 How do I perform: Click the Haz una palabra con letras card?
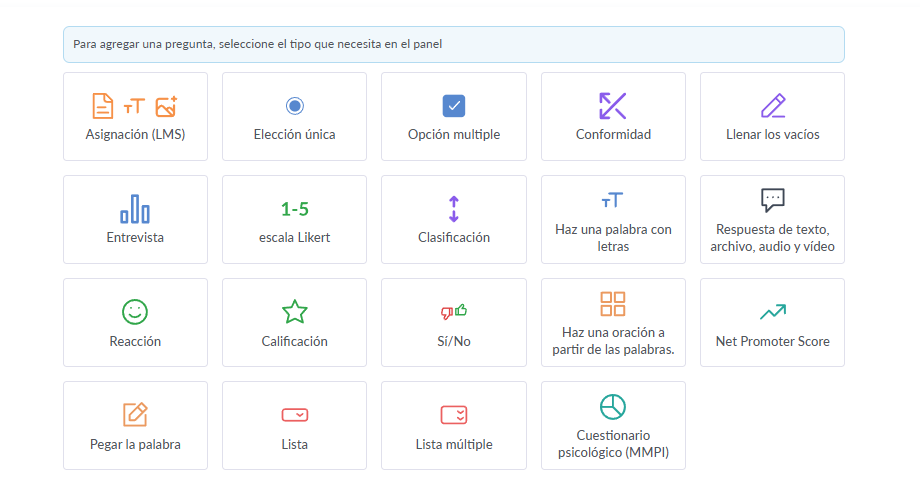pos(613,219)
